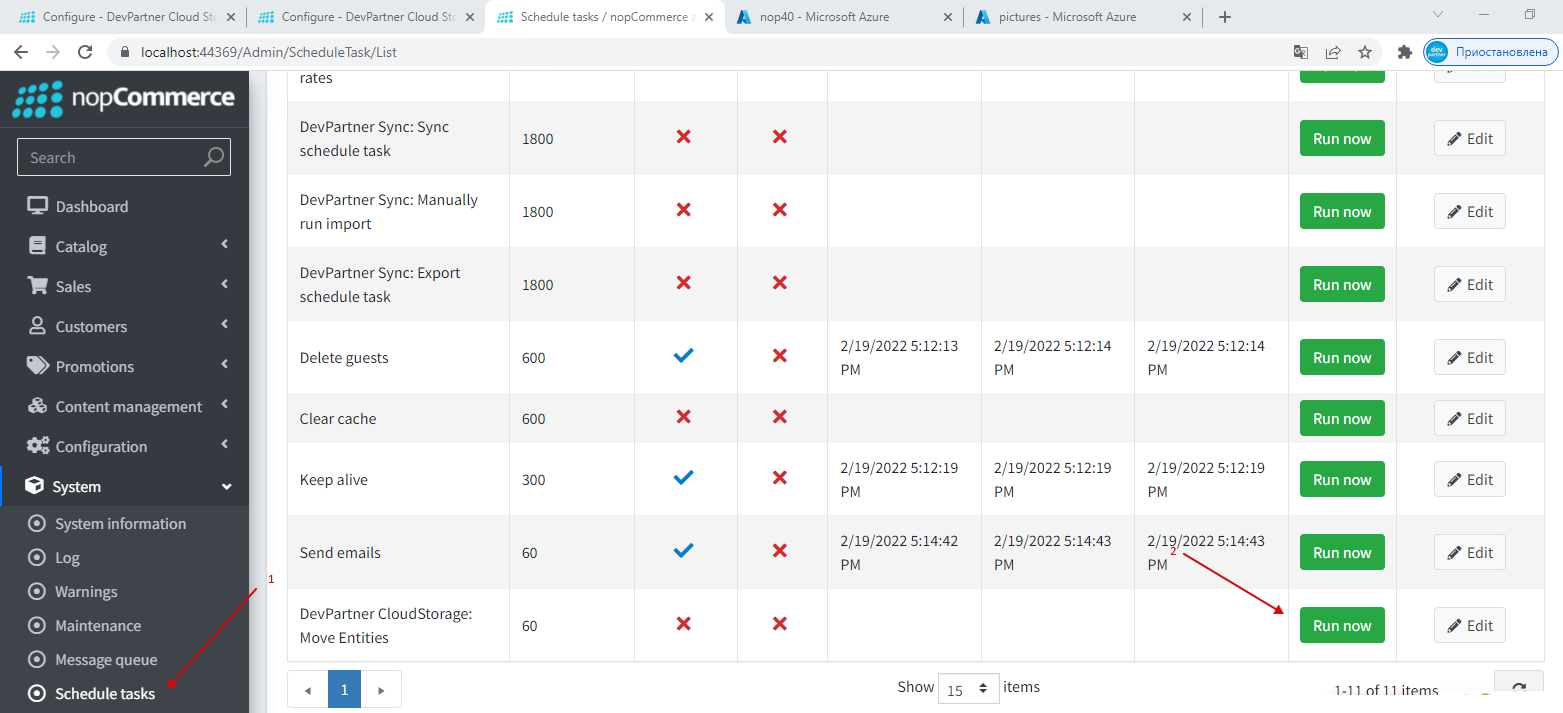Run the Delete guests task now
Viewport: 1563px width, 713px height.
pos(1342,357)
